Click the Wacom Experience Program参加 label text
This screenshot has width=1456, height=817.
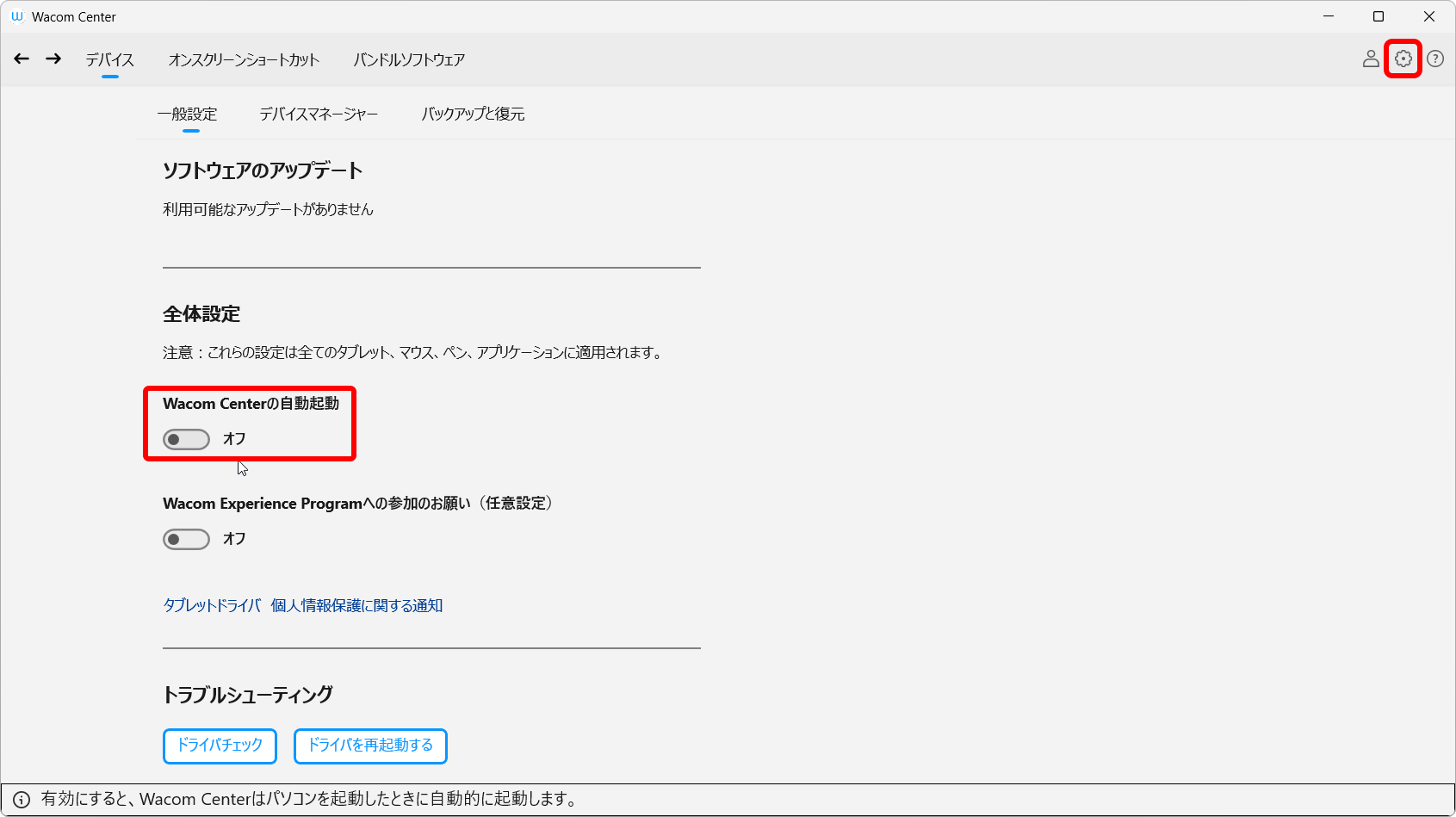357,503
